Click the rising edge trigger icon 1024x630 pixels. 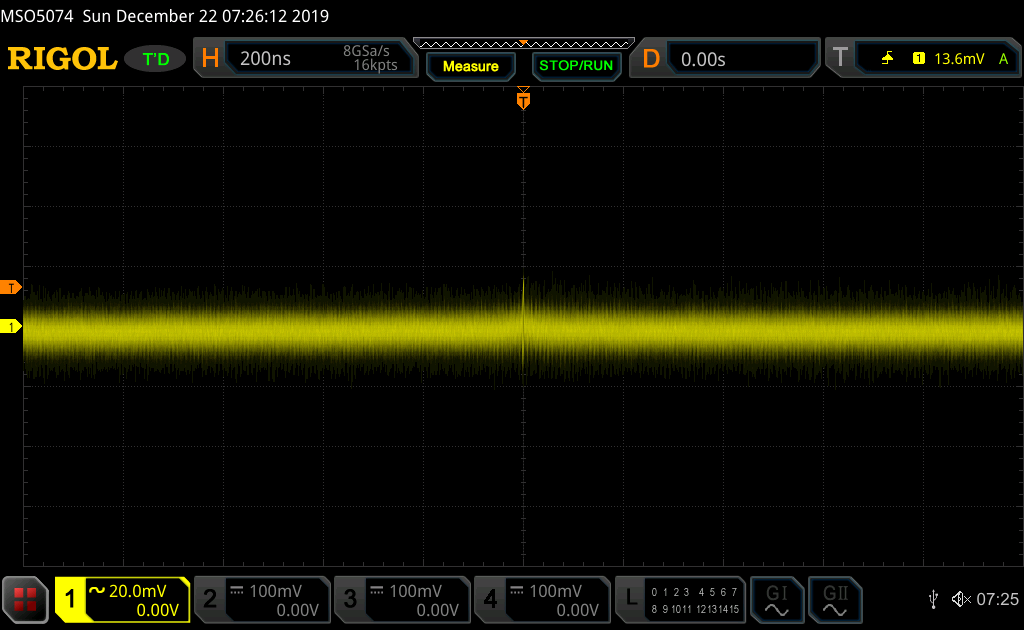[x=887, y=59]
